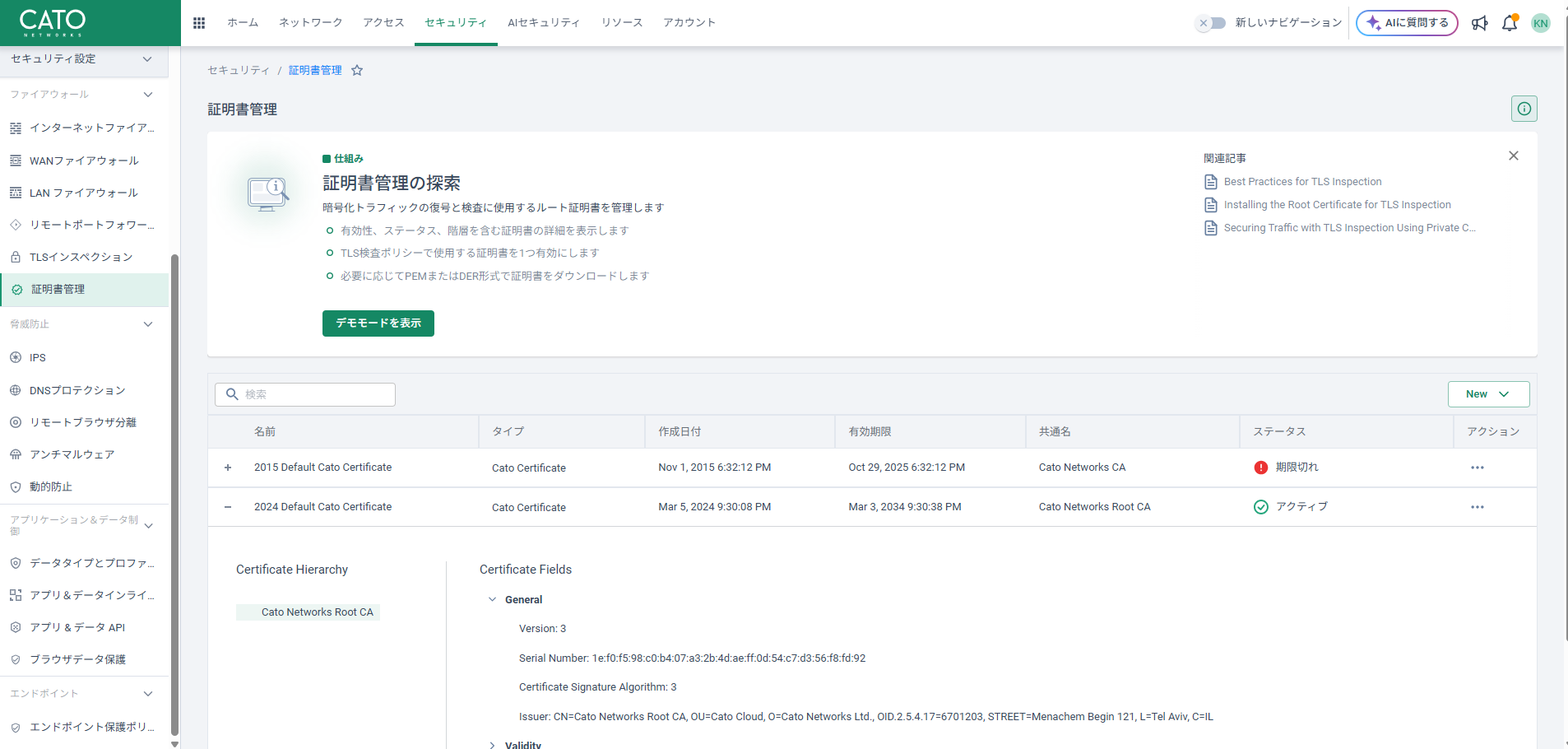This screenshot has width=1568, height=749.
Task: Open the notifications bell
Action: pyautogui.click(x=1510, y=23)
